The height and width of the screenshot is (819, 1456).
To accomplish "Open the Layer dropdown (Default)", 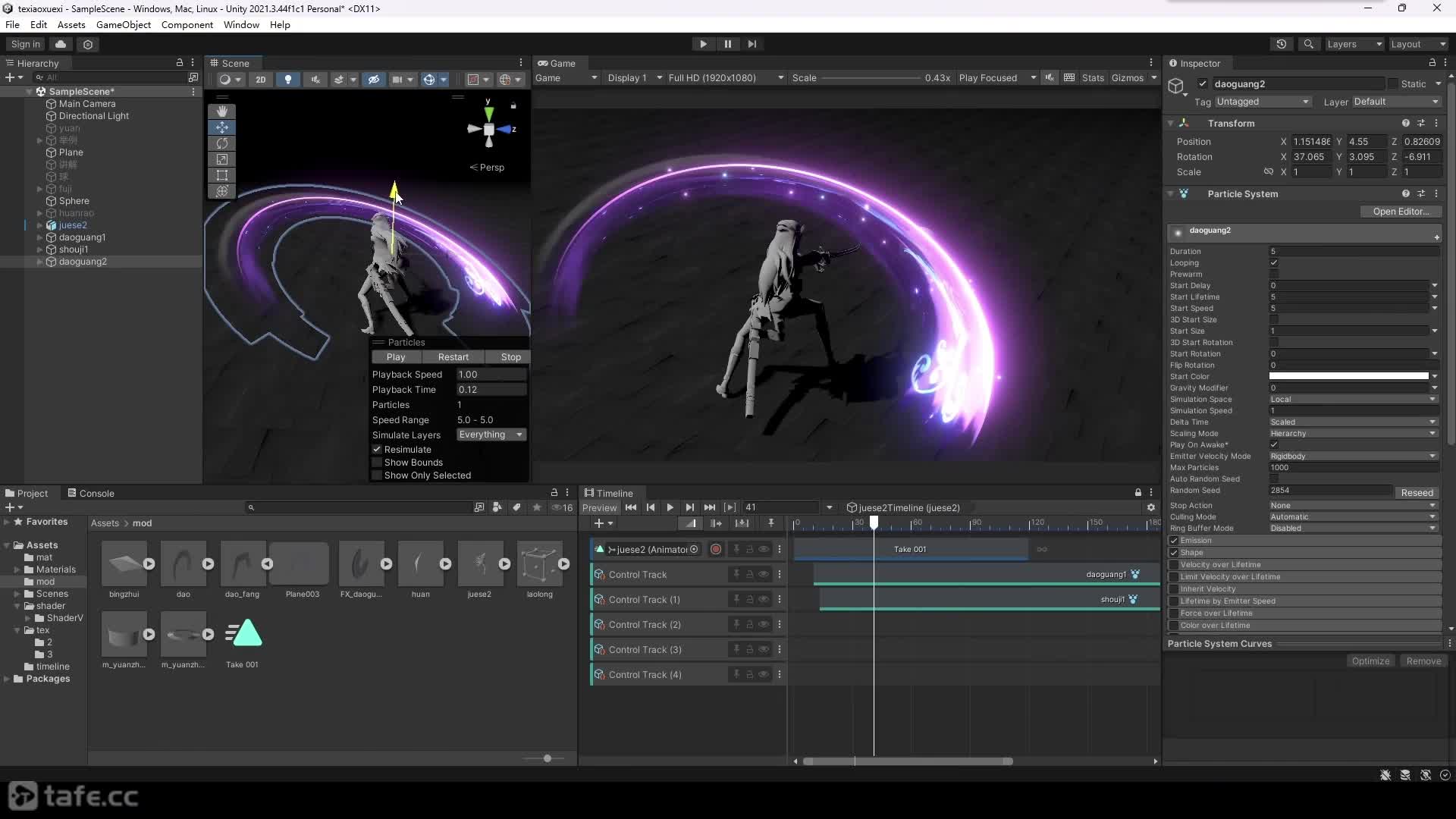I will (1396, 102).
